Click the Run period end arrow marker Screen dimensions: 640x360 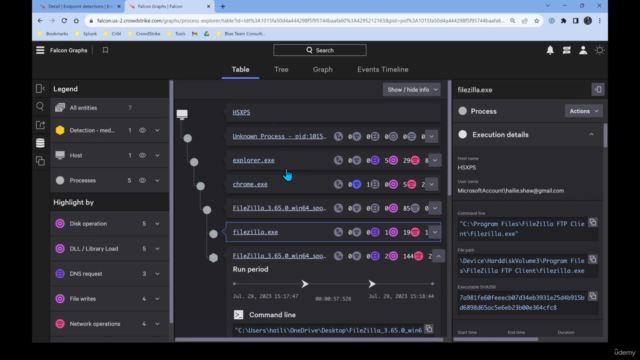tap(371, 284)
